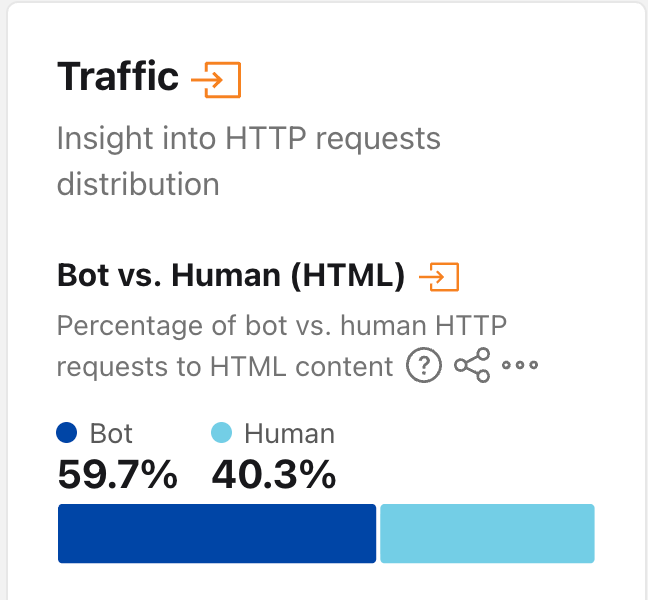Viewport: 648px width, 600px height.
Task: Click the 40.3% human percentage value
Action: coord(274,474)
